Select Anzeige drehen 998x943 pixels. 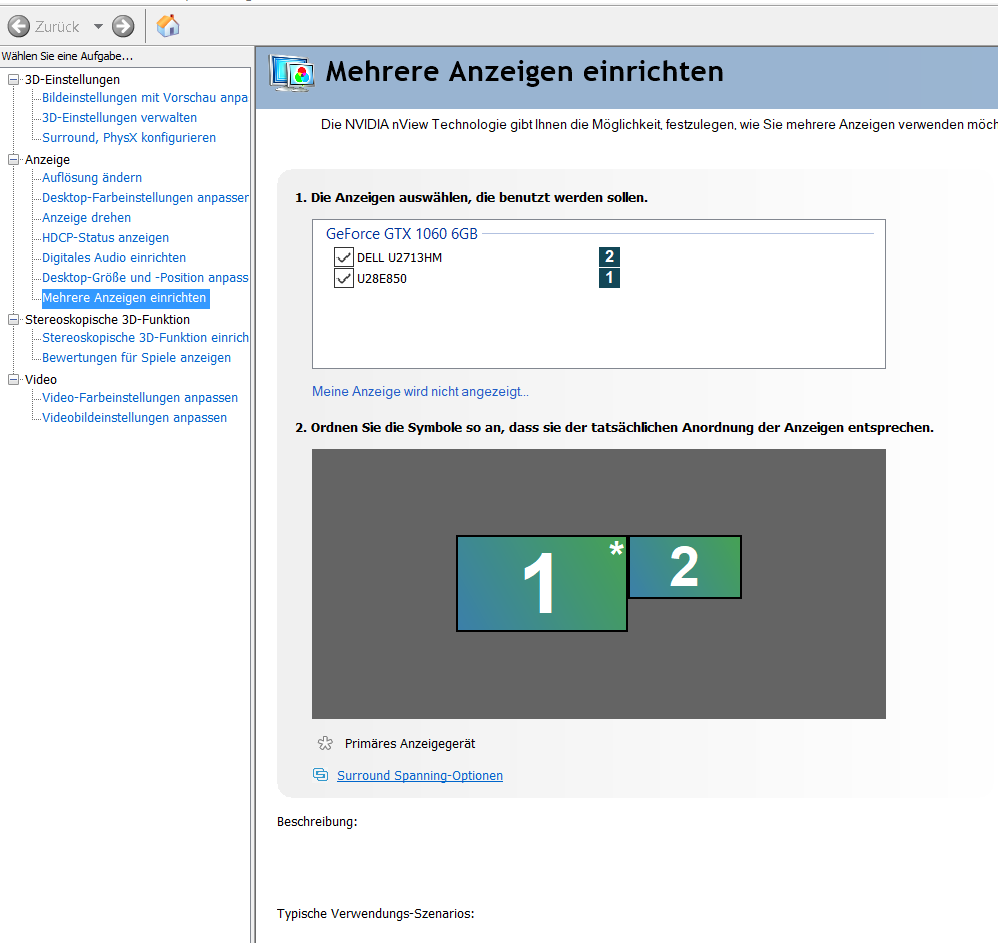click(87, 218)
